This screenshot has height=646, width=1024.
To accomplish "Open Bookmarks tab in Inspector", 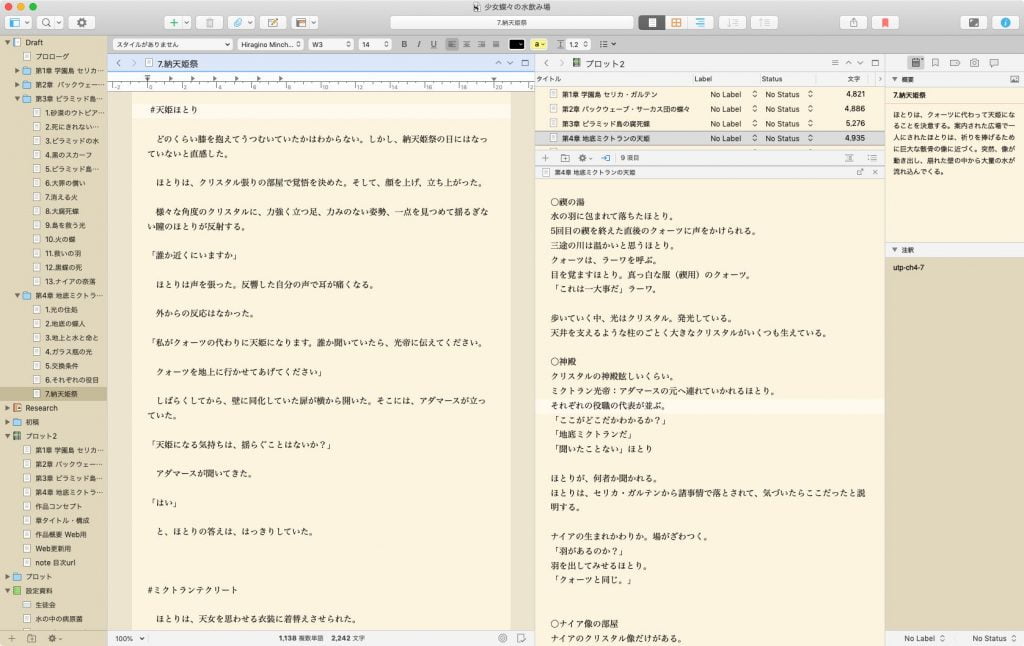I will click(935, 63).
